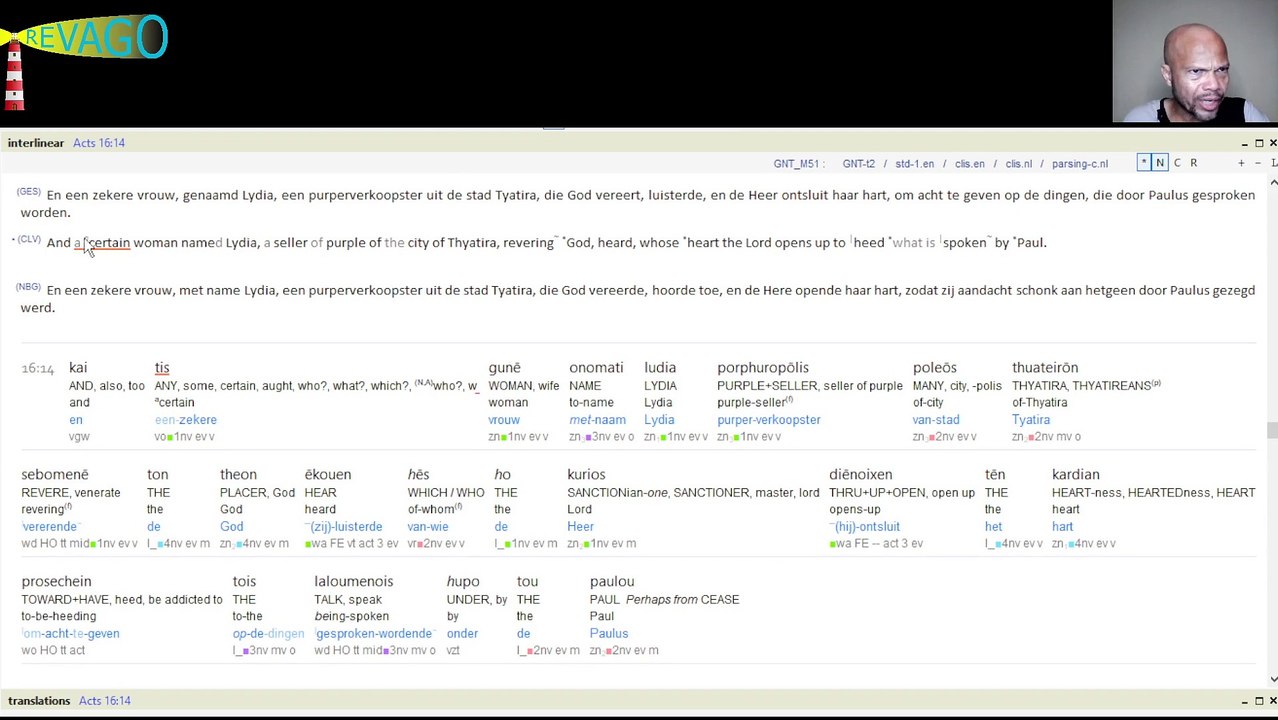Viewport: 1278px width, 720px height.
Task: Click the Dutch gloss 'Tyatira'
Action: coord(1031,420)
